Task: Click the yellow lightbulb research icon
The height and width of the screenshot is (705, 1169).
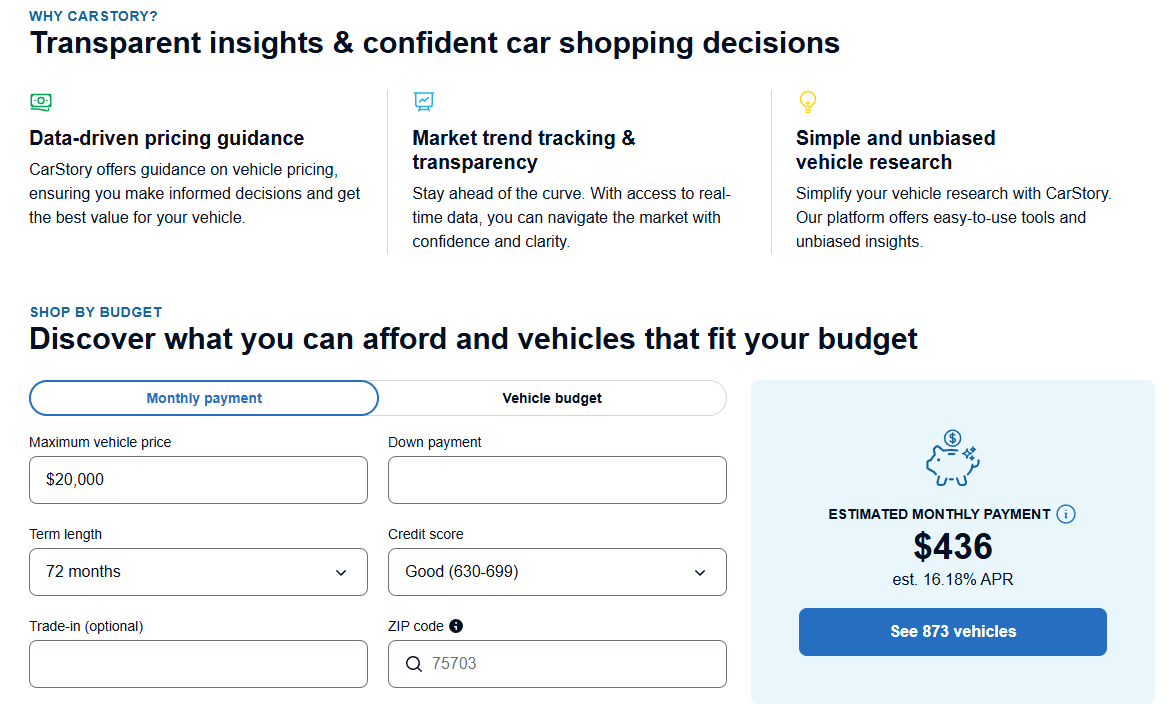Action: point(808,101)
